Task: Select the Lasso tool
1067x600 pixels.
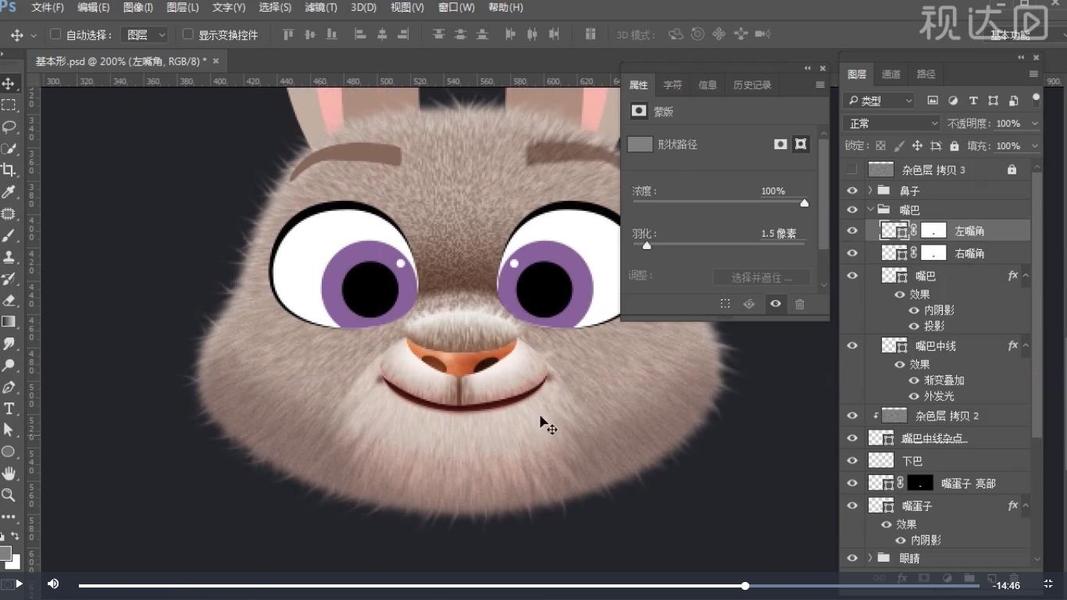Action: (9, 127)
